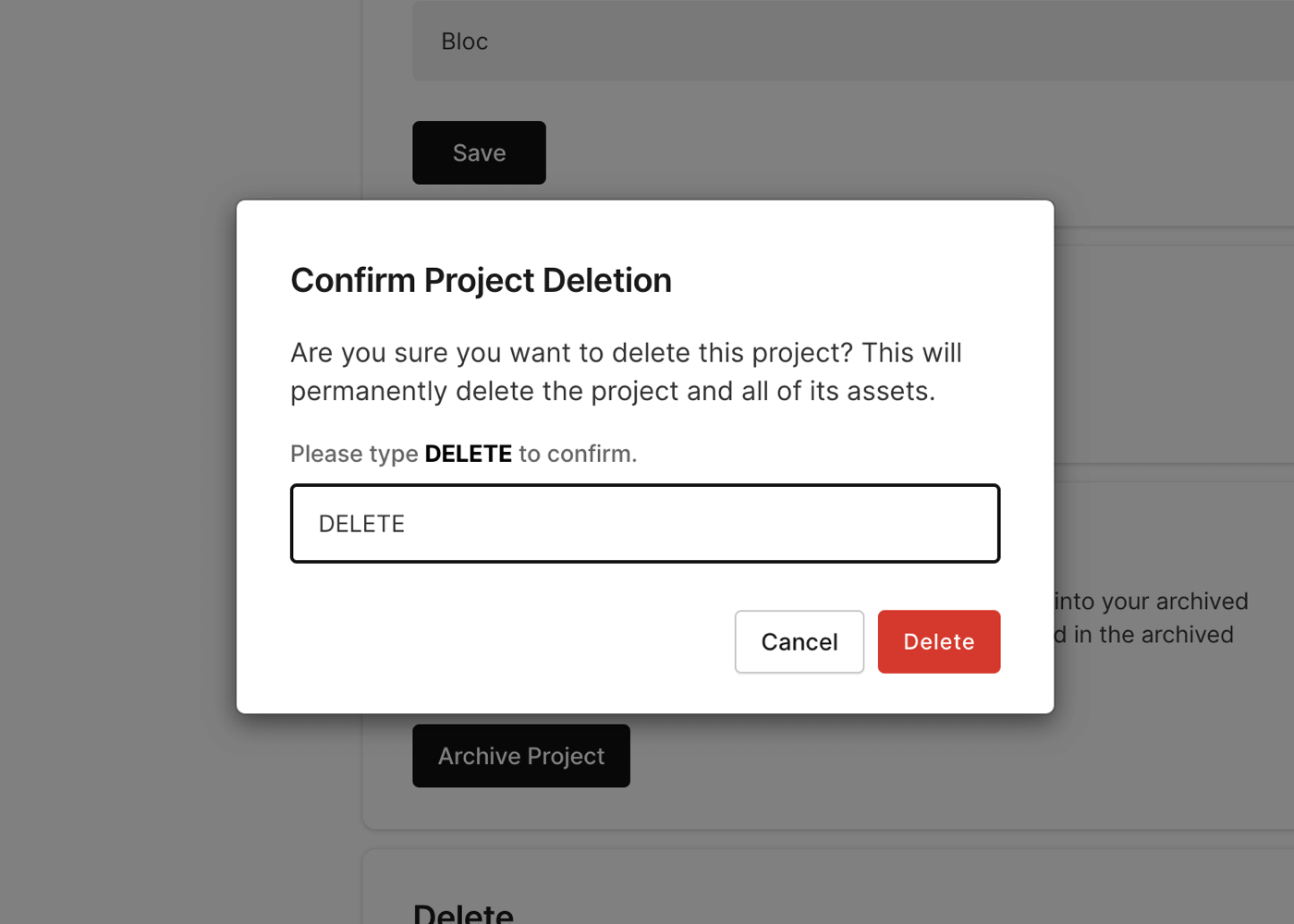The height and width of the screenshot is (924, 1294).
Task: Click the 'in the archived' background text
Action: [1152, 635]
